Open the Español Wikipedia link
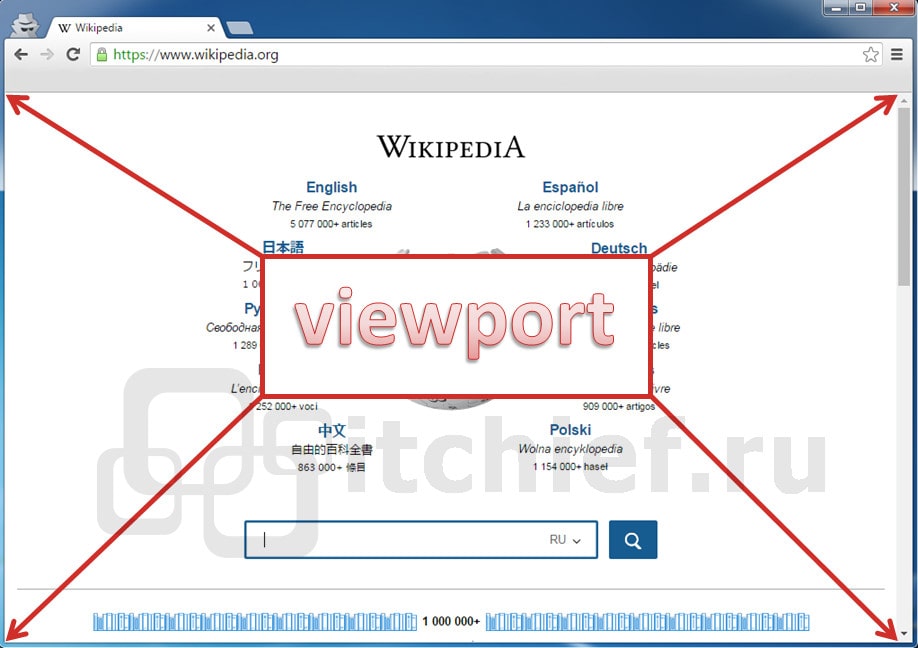This screenshot has height=648, width=918. [x=570, y=187]
